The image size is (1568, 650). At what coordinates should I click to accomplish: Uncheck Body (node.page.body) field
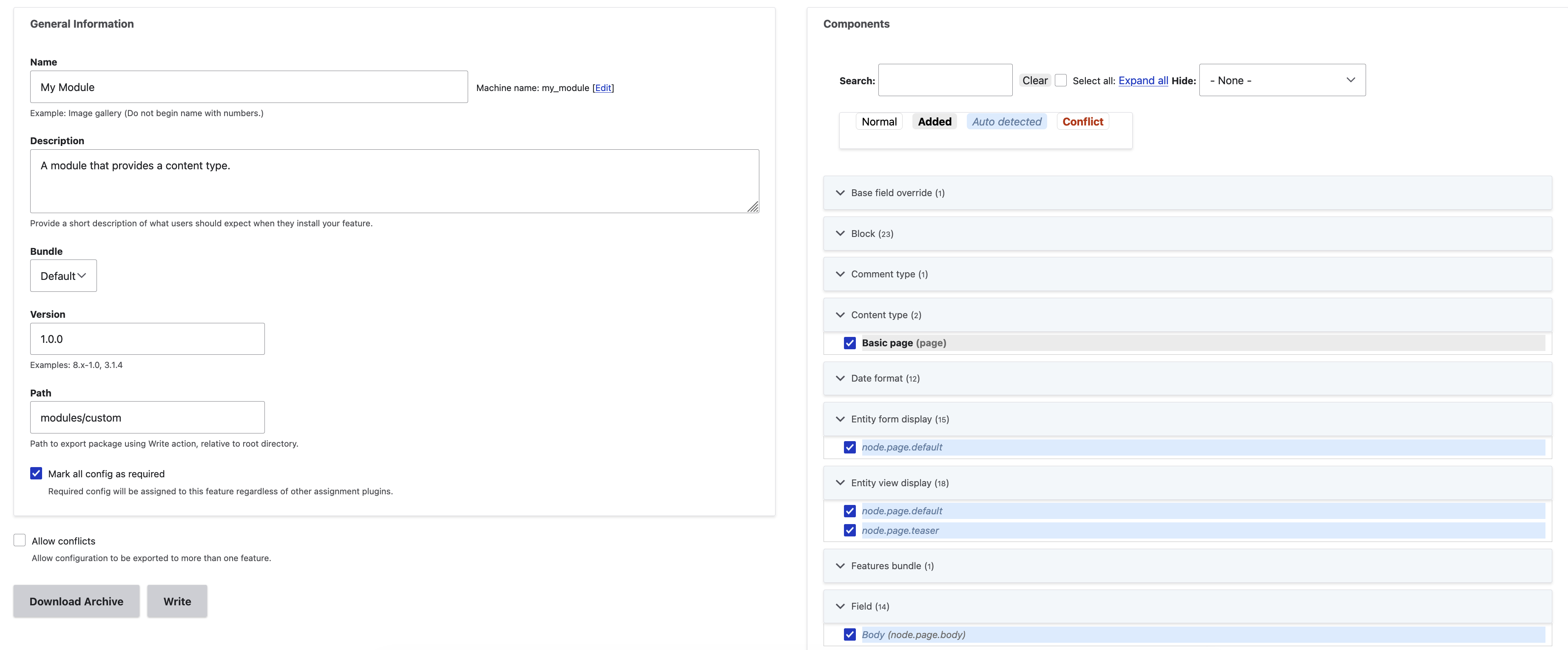(850, 635)
